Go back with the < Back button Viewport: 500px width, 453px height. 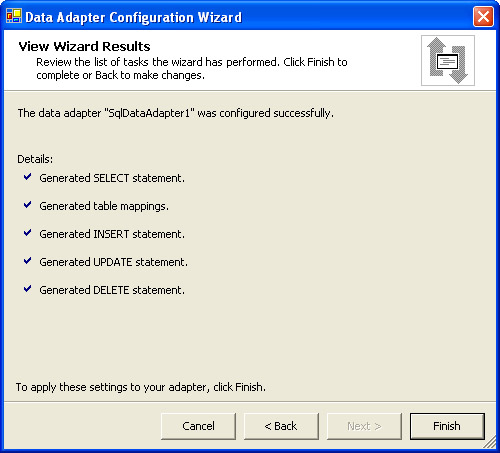point(281,426)
